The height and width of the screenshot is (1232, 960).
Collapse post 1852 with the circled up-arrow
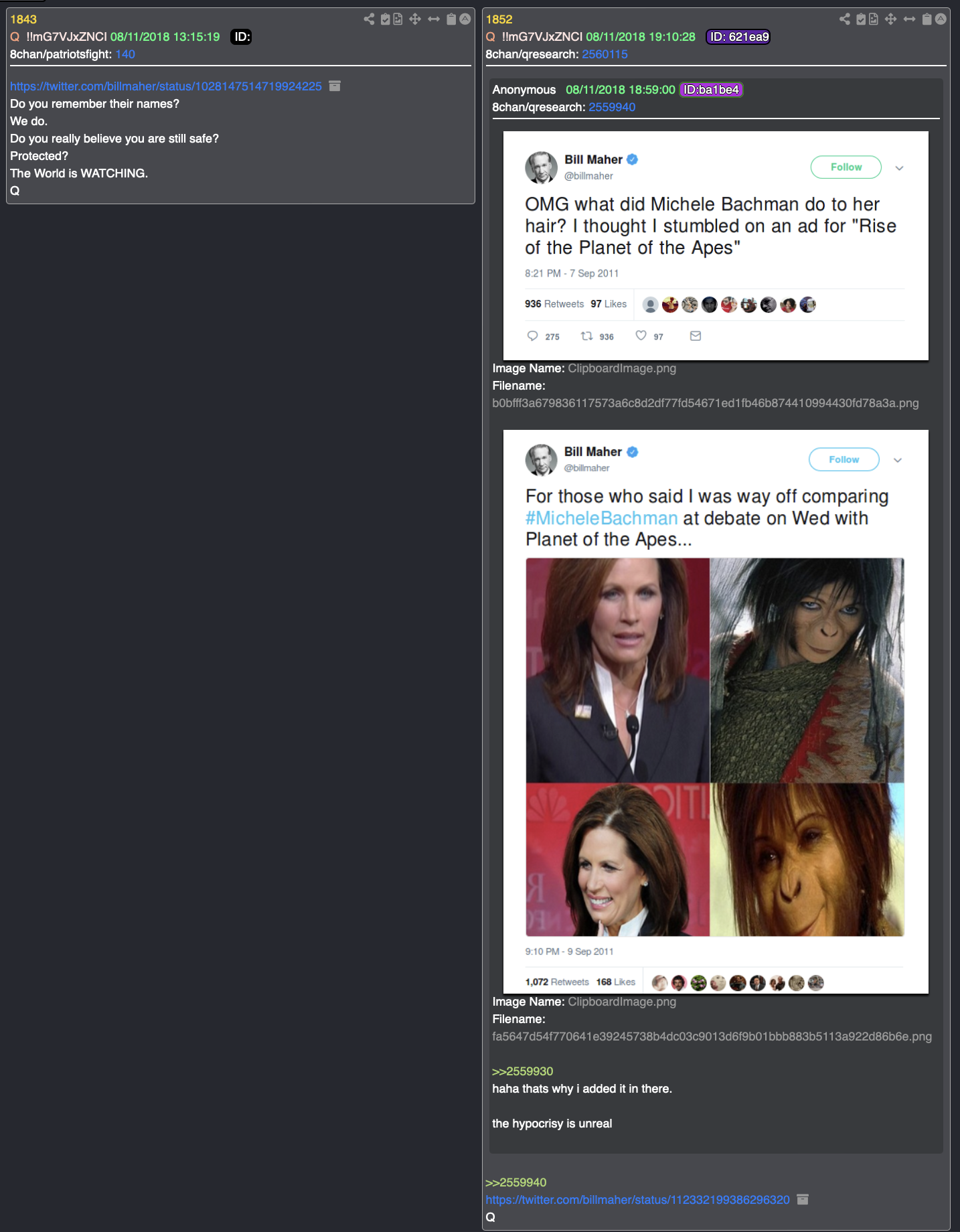coord(941,19)
